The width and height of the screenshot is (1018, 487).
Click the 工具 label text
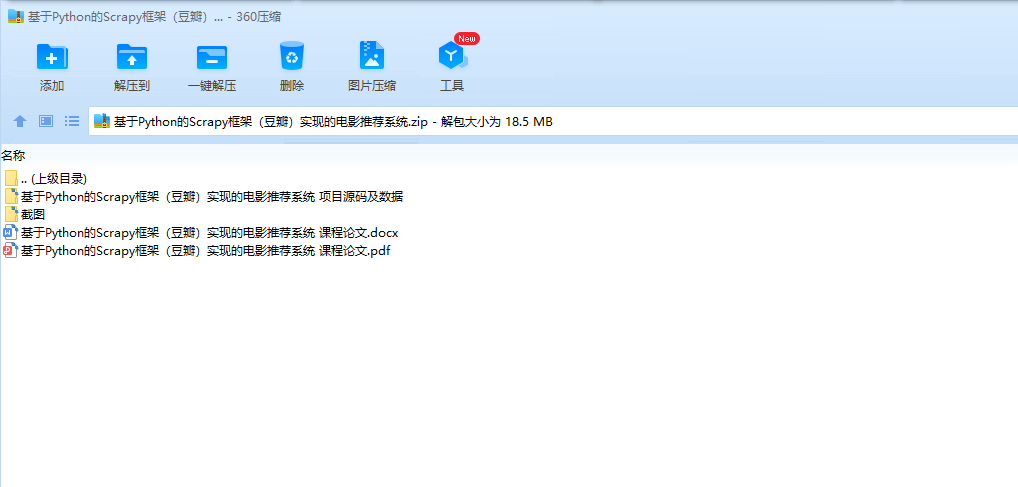point(452,86)
